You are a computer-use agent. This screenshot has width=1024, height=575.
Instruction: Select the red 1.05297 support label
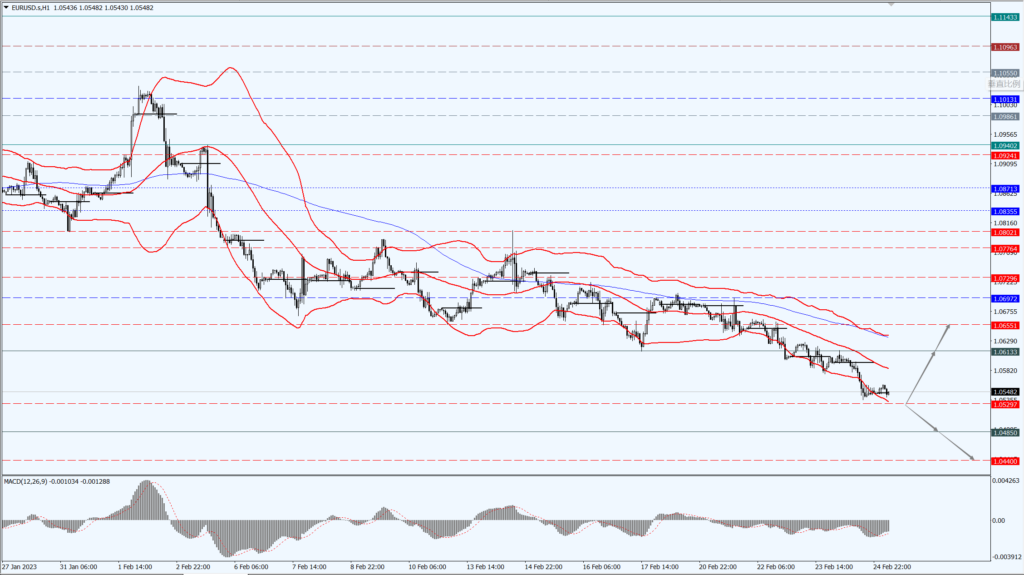pos(1005,404)
